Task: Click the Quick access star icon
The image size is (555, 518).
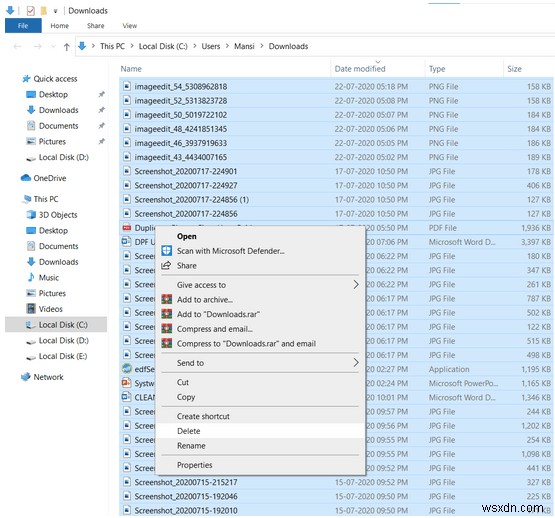Action: point(26,79)
